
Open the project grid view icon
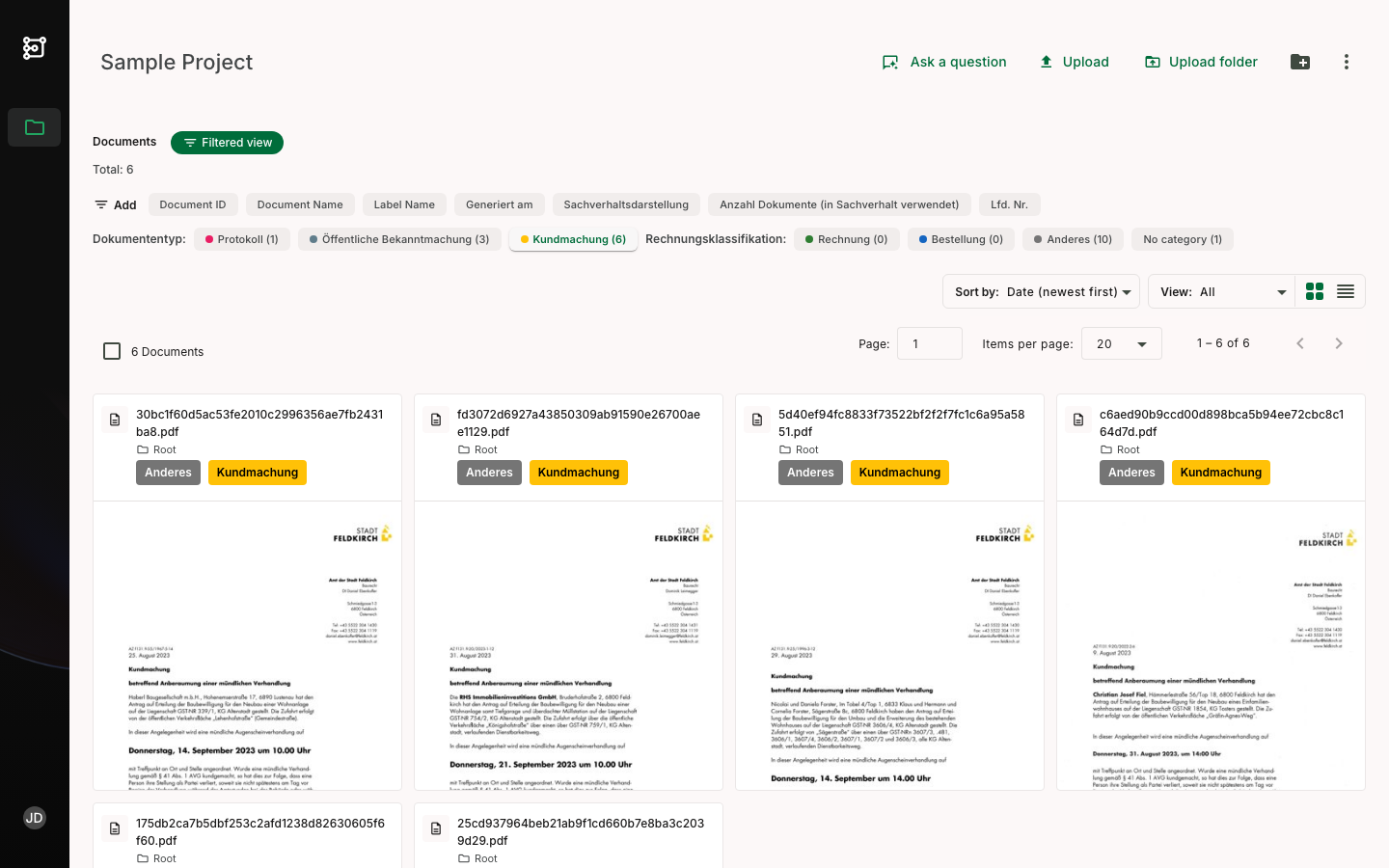pos(1315,290)
